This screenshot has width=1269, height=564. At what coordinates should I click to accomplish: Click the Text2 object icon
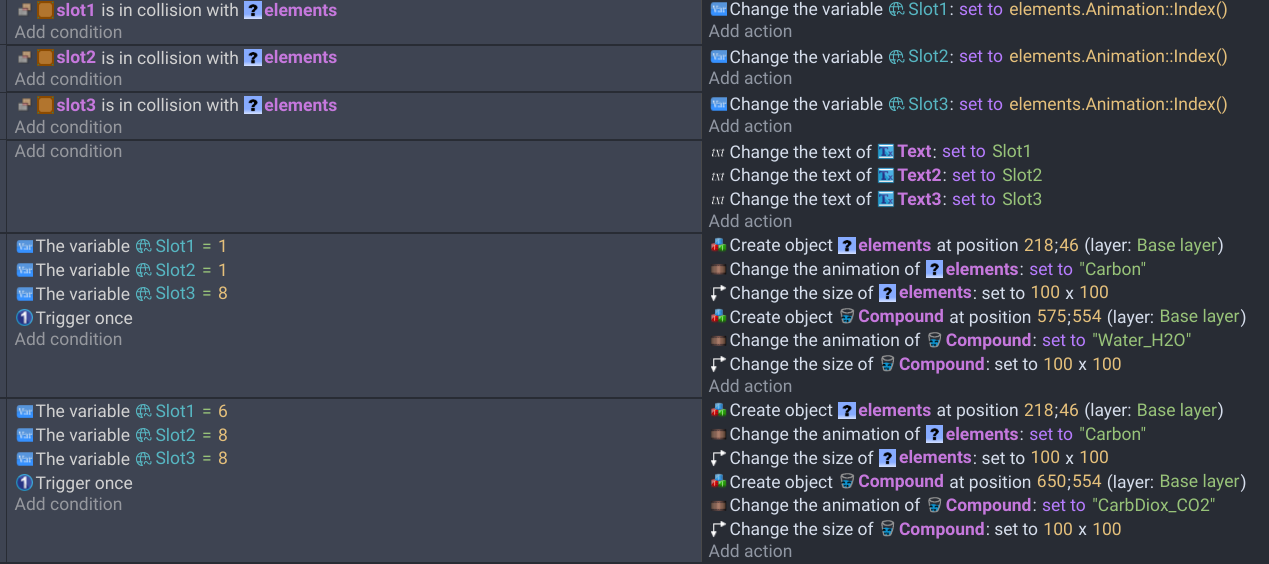coord(885,176)
